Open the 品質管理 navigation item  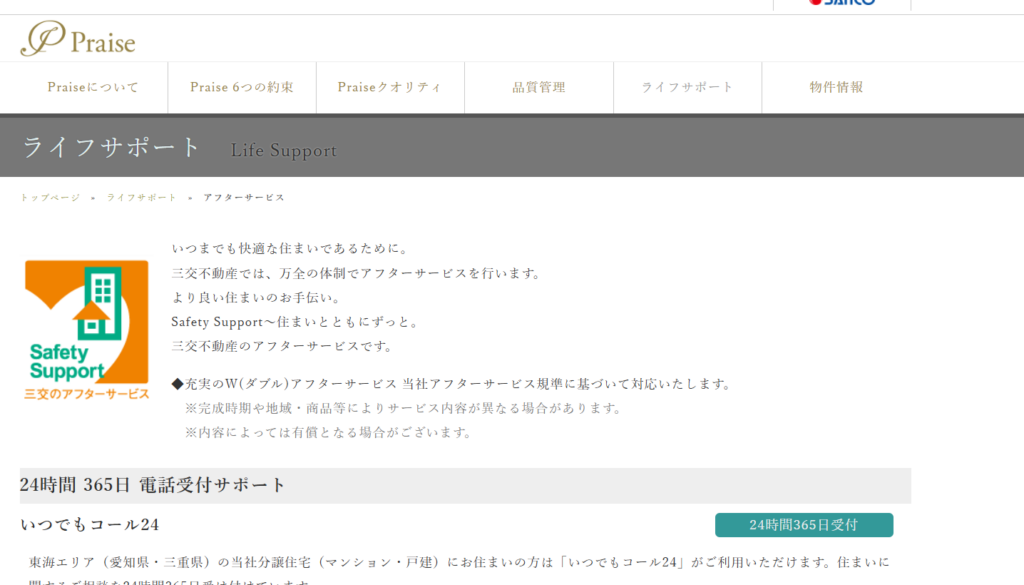539,87
